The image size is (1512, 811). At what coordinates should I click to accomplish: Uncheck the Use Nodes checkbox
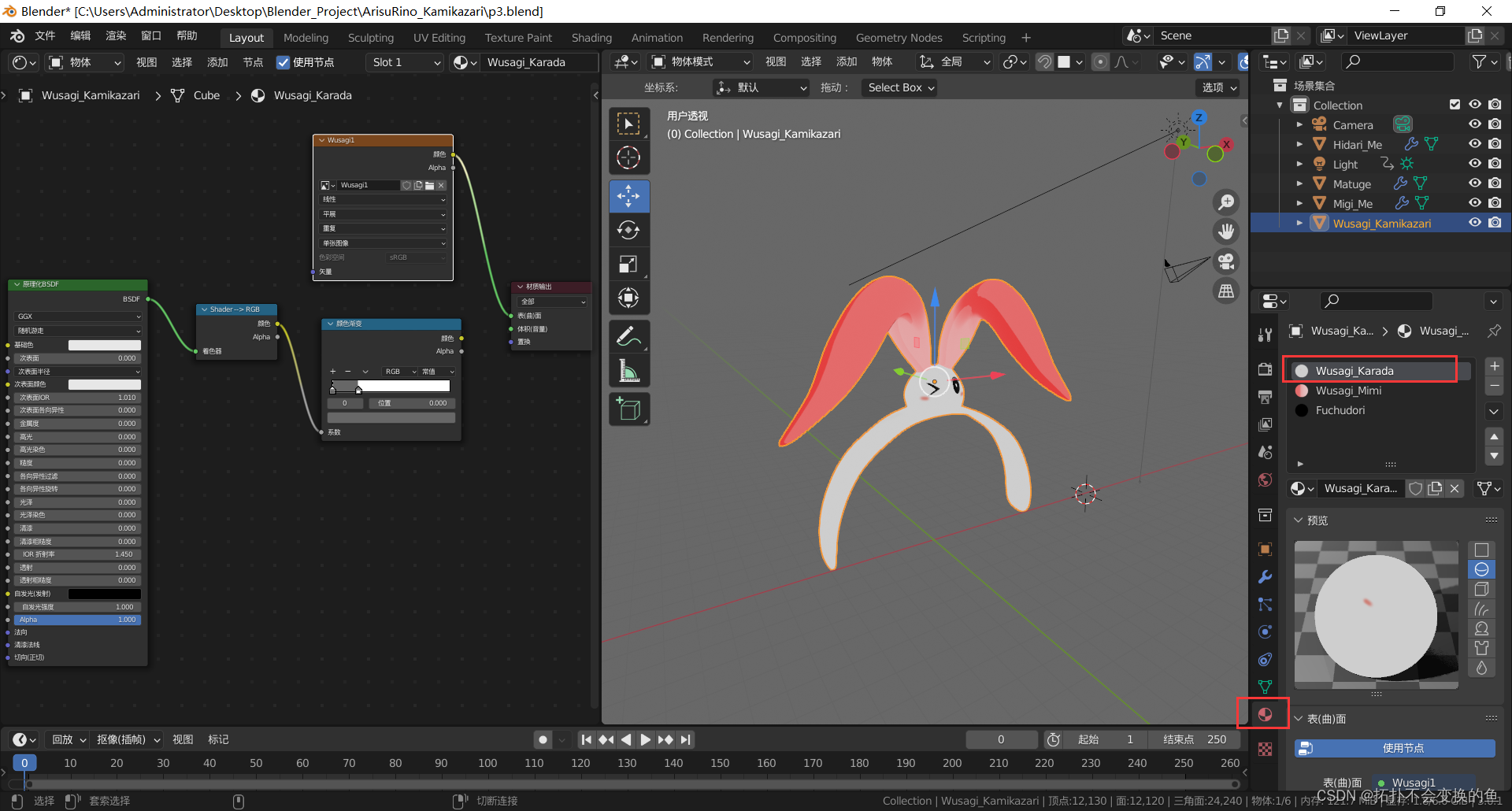[x=283, y=62]
